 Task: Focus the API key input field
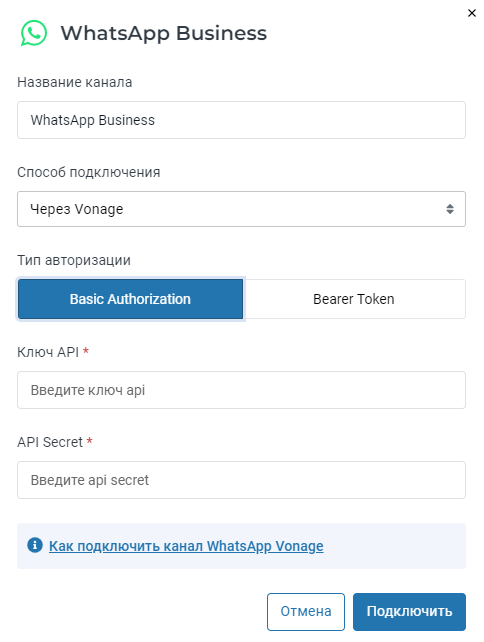coord(241,390)
